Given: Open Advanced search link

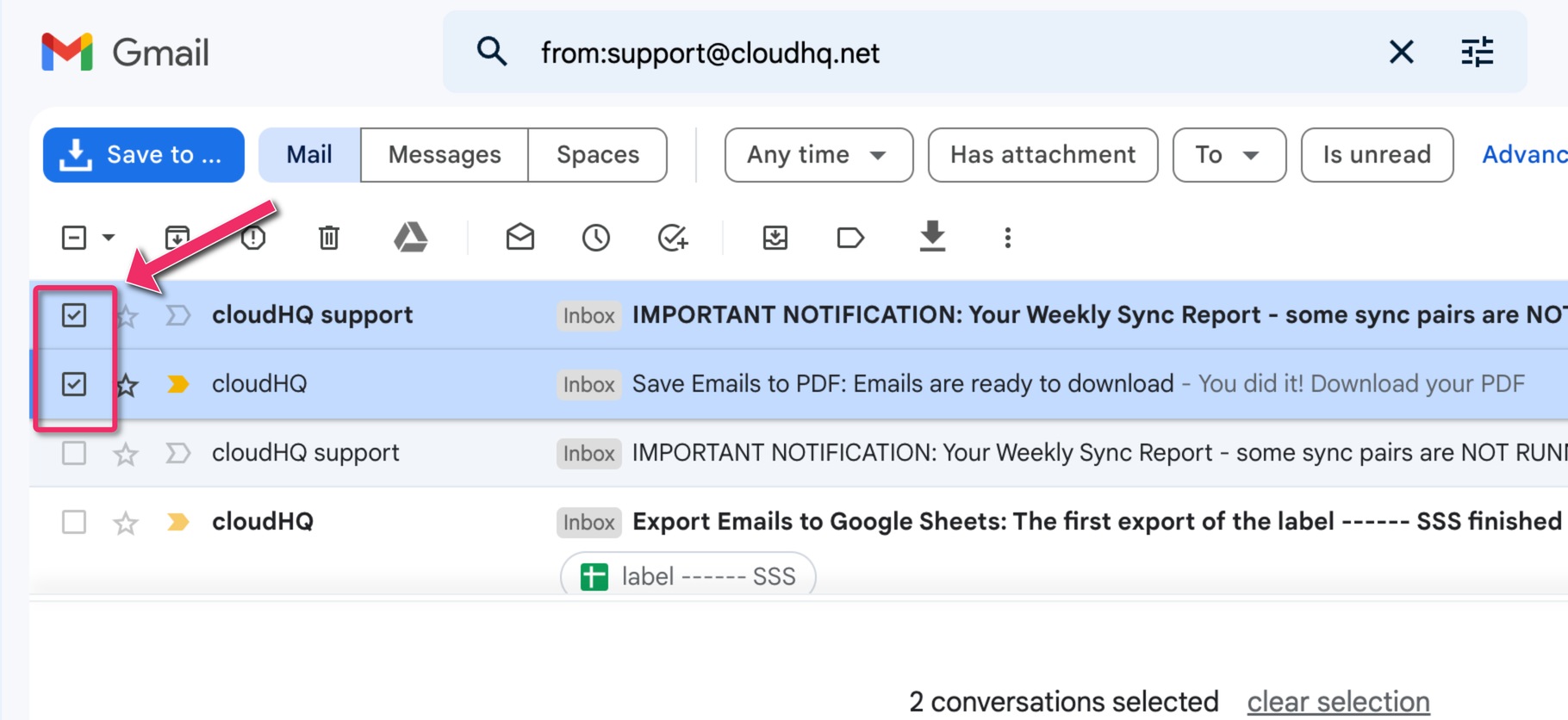Looking at the screenshot, I should point(1524,155).
